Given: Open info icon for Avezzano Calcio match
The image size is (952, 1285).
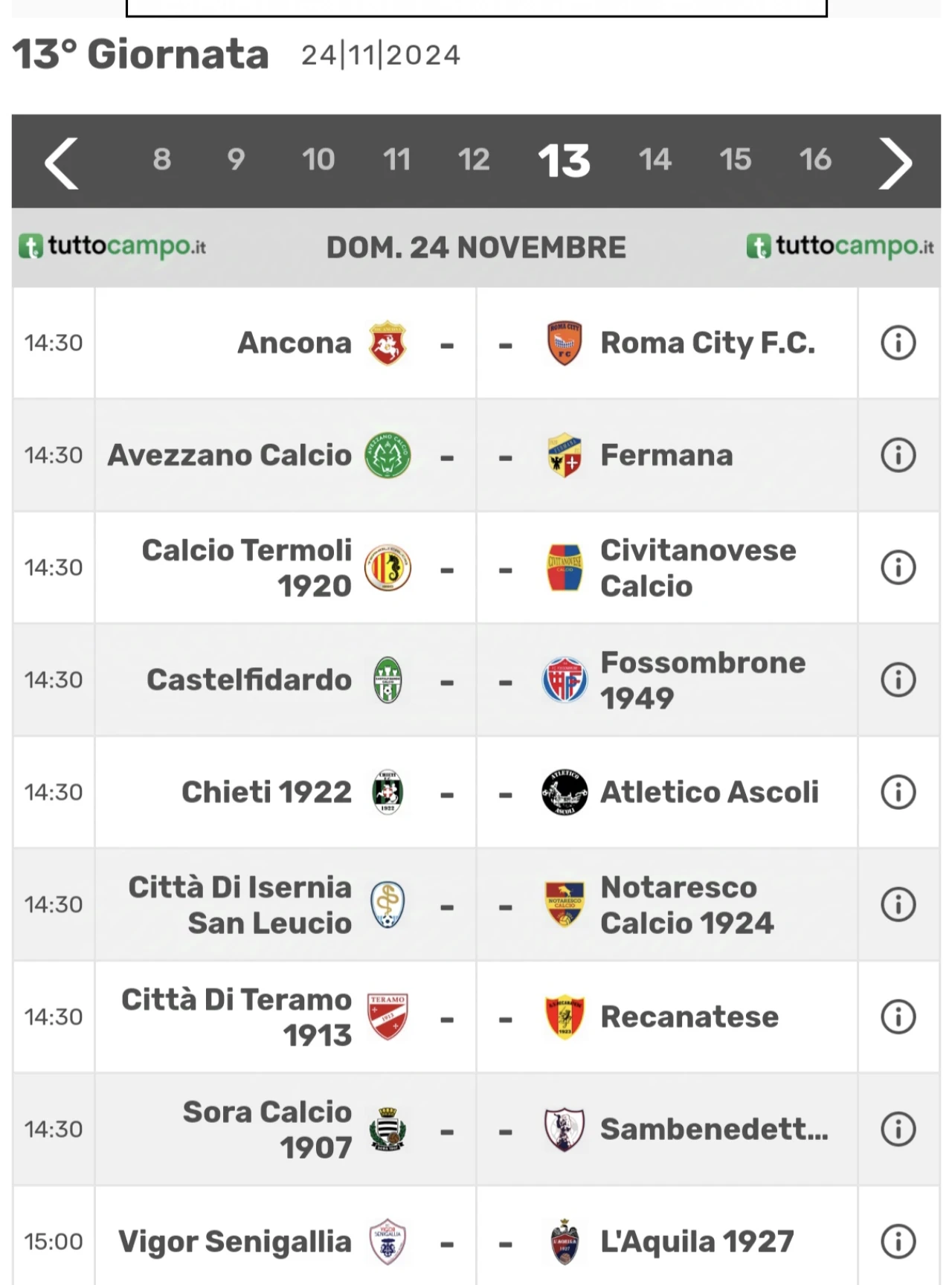Looking at the screenshot, I should pos(898,455).
